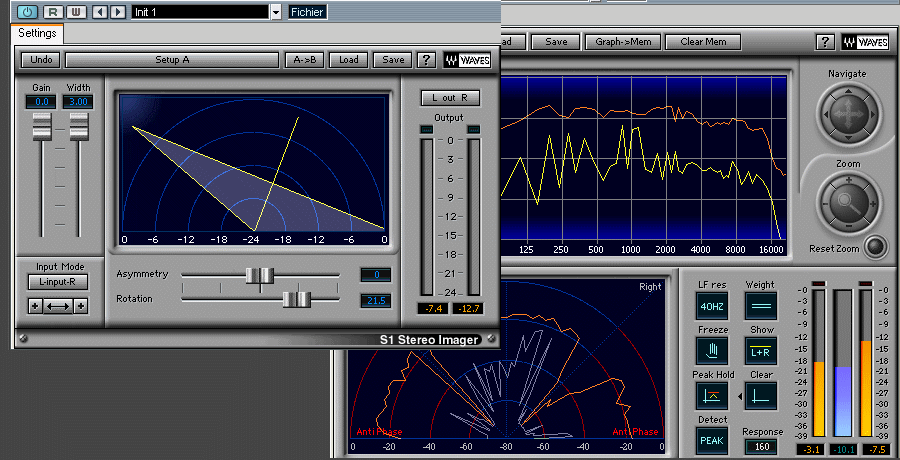900x460 pixels.
Task: Toggle the Detect PEAK button
Action: (712, 440)
